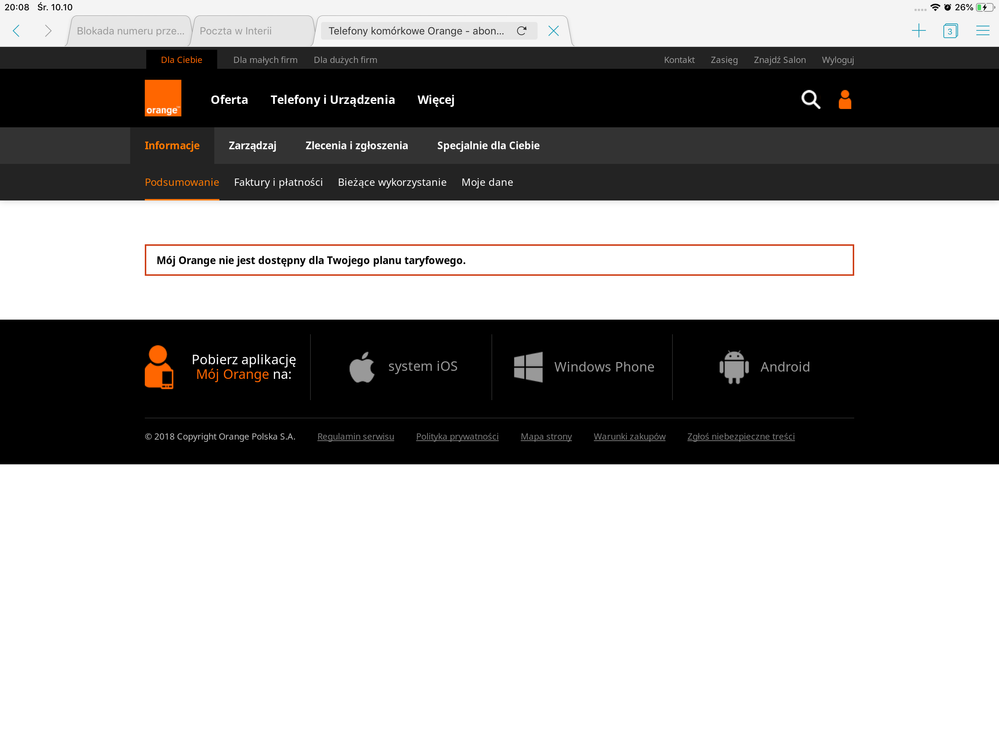Expand the Telefony i Urządzenia menu

332,99
